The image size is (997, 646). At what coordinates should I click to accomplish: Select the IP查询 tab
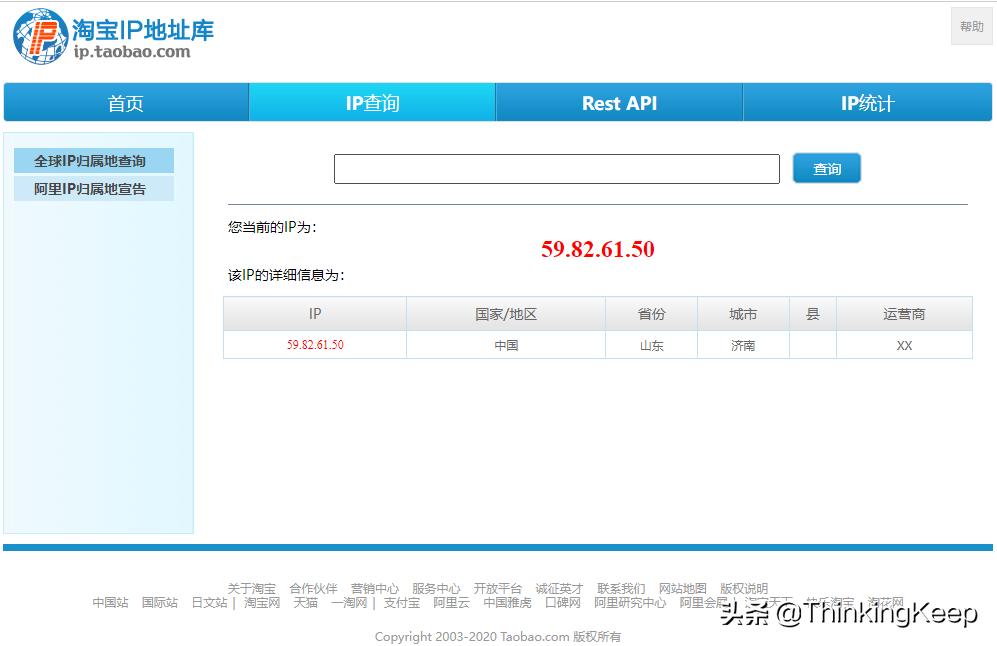(x=371, y=102)
